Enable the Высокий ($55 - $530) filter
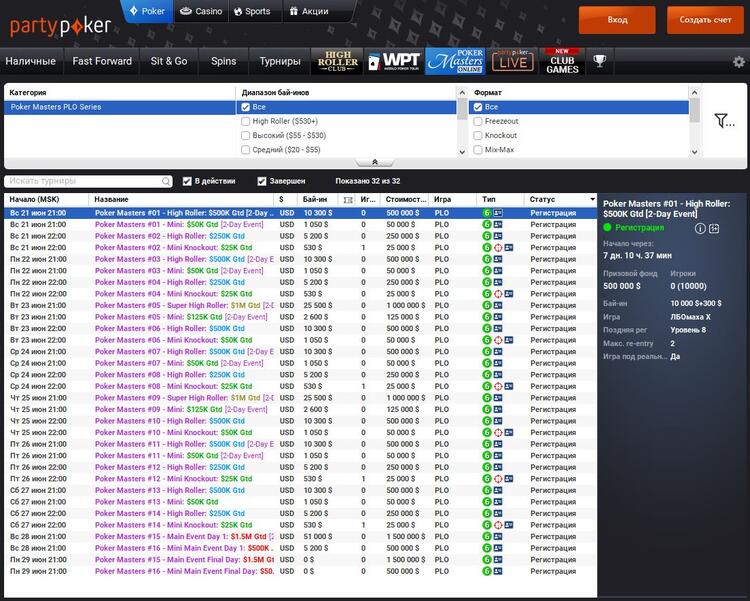 (x=246, y=135)
